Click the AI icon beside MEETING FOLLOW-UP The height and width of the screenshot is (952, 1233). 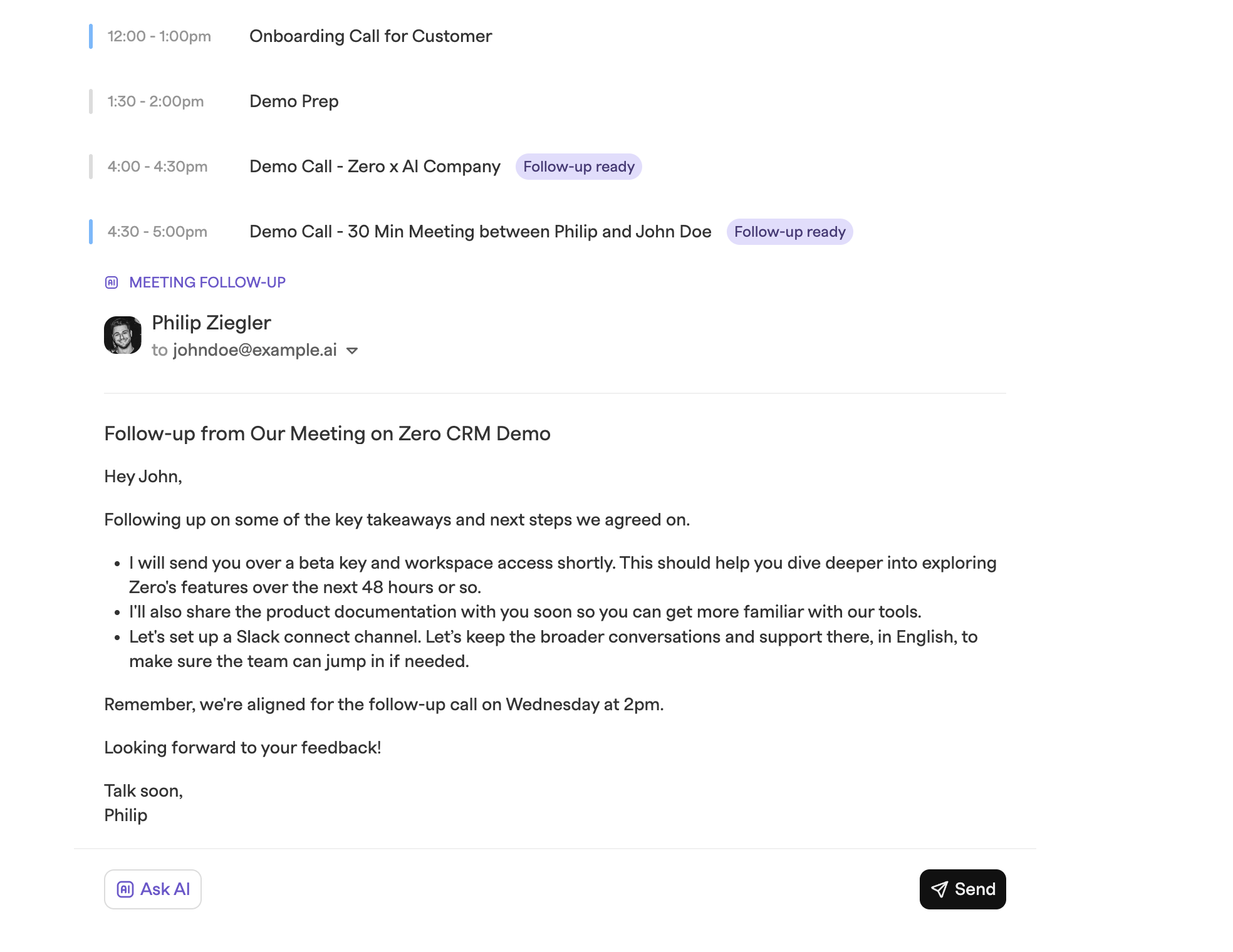pyautogui.click(x=112, y=282)
